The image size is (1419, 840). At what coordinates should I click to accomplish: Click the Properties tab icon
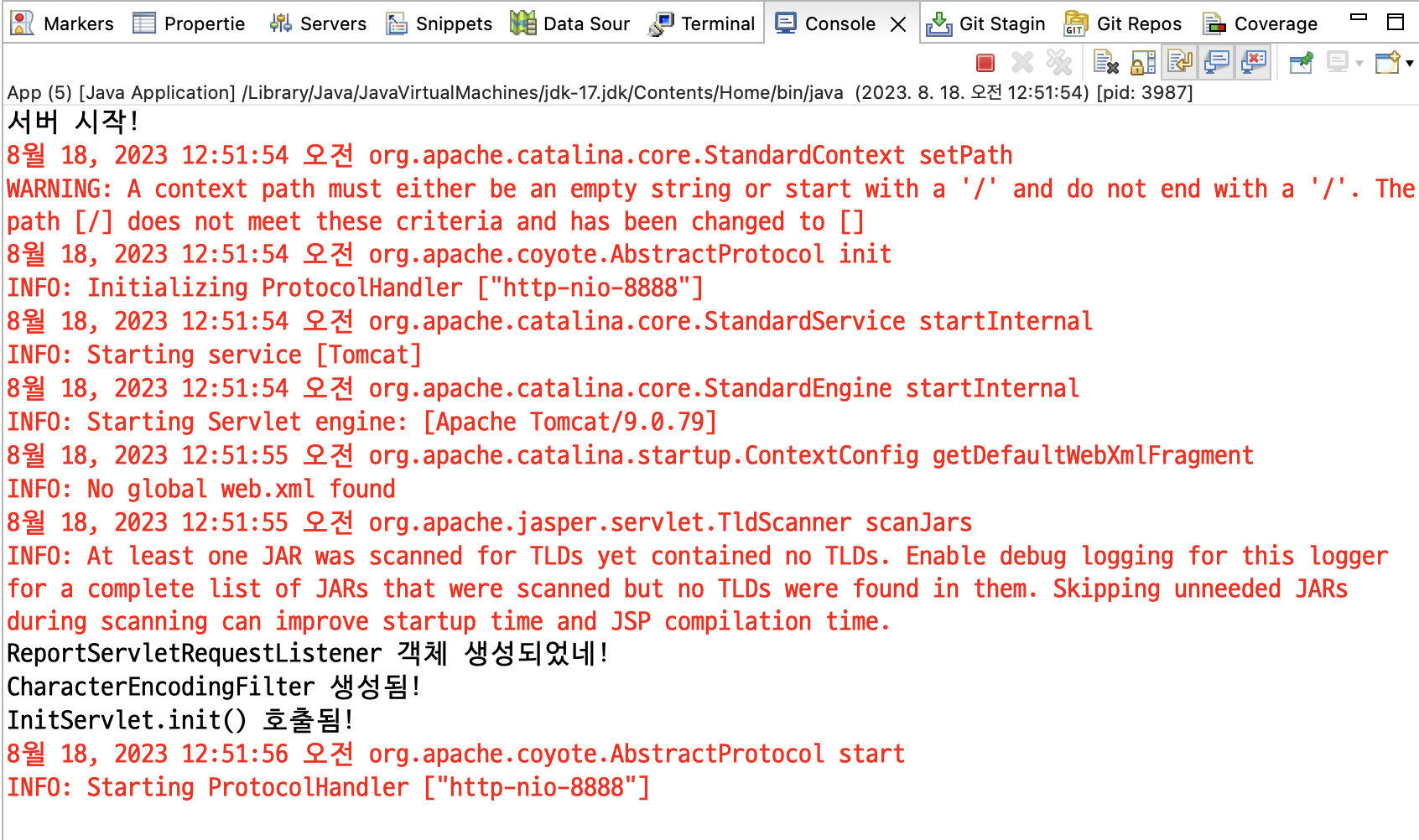point(144,23)
